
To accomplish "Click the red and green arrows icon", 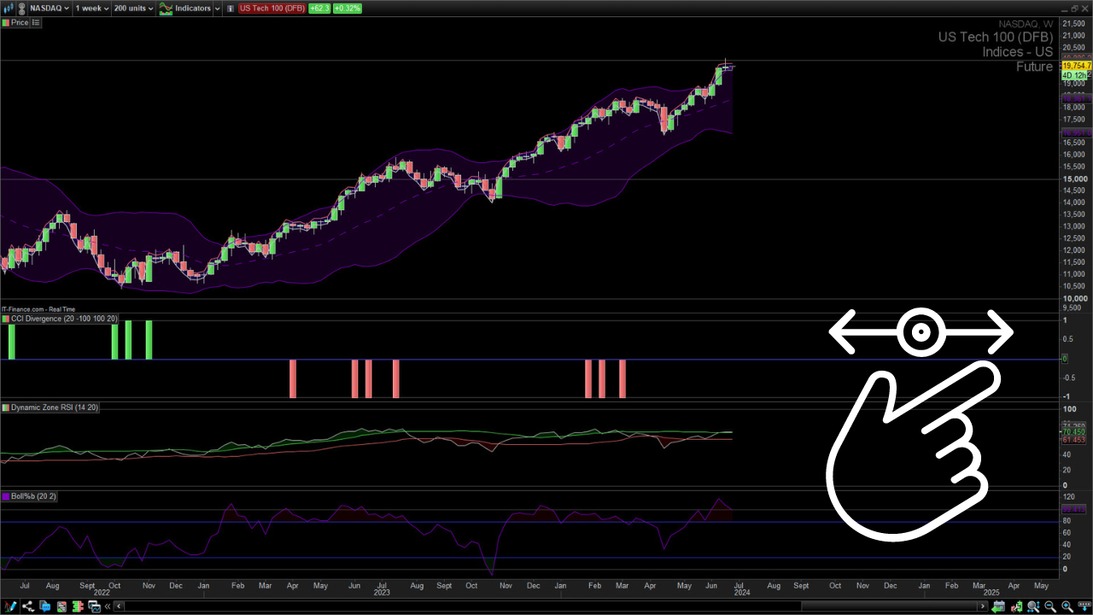I will 1016,607.
